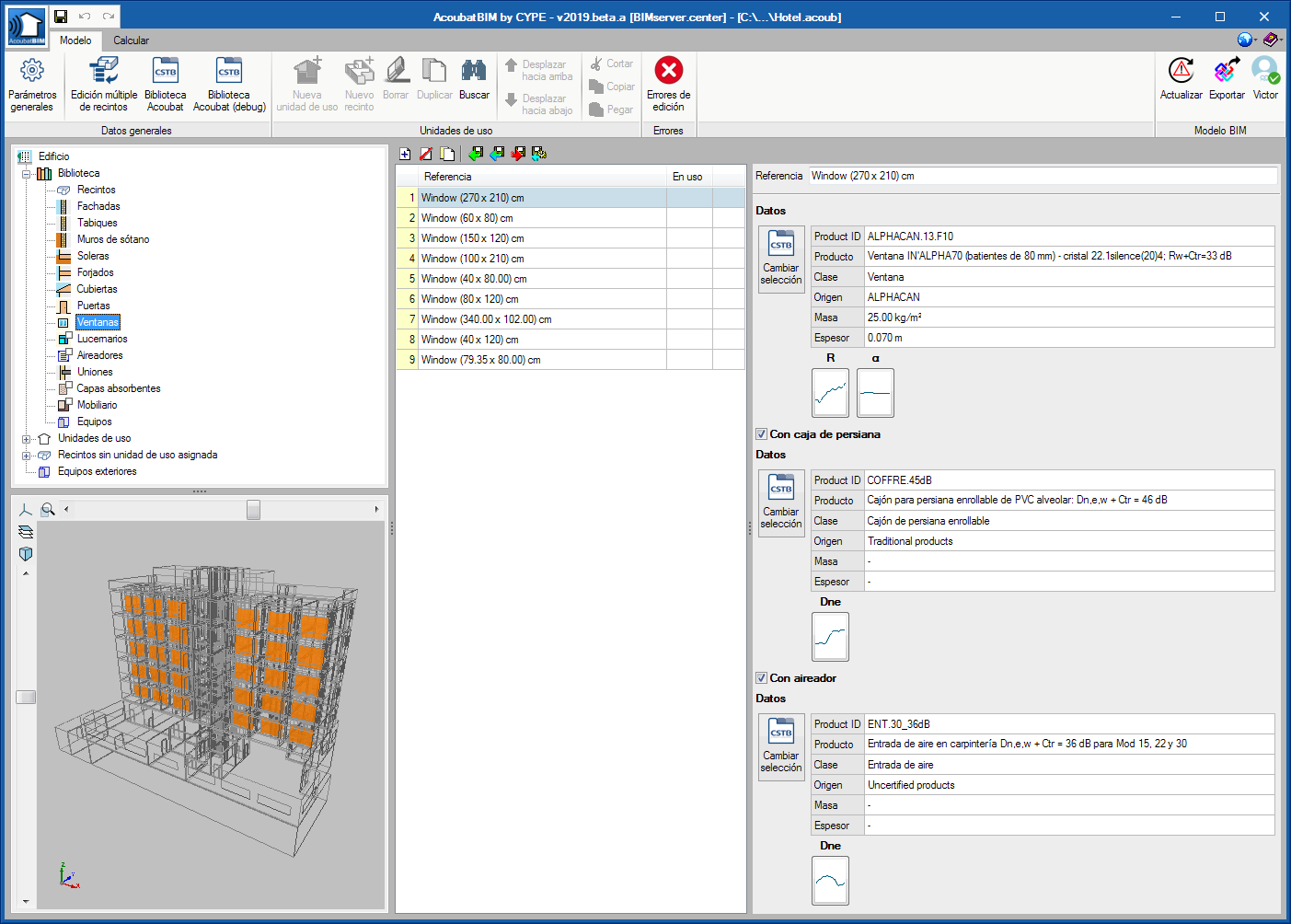1291x924 pixels.
Task: Click the red arrow export icon
Action: click(518, 154)
